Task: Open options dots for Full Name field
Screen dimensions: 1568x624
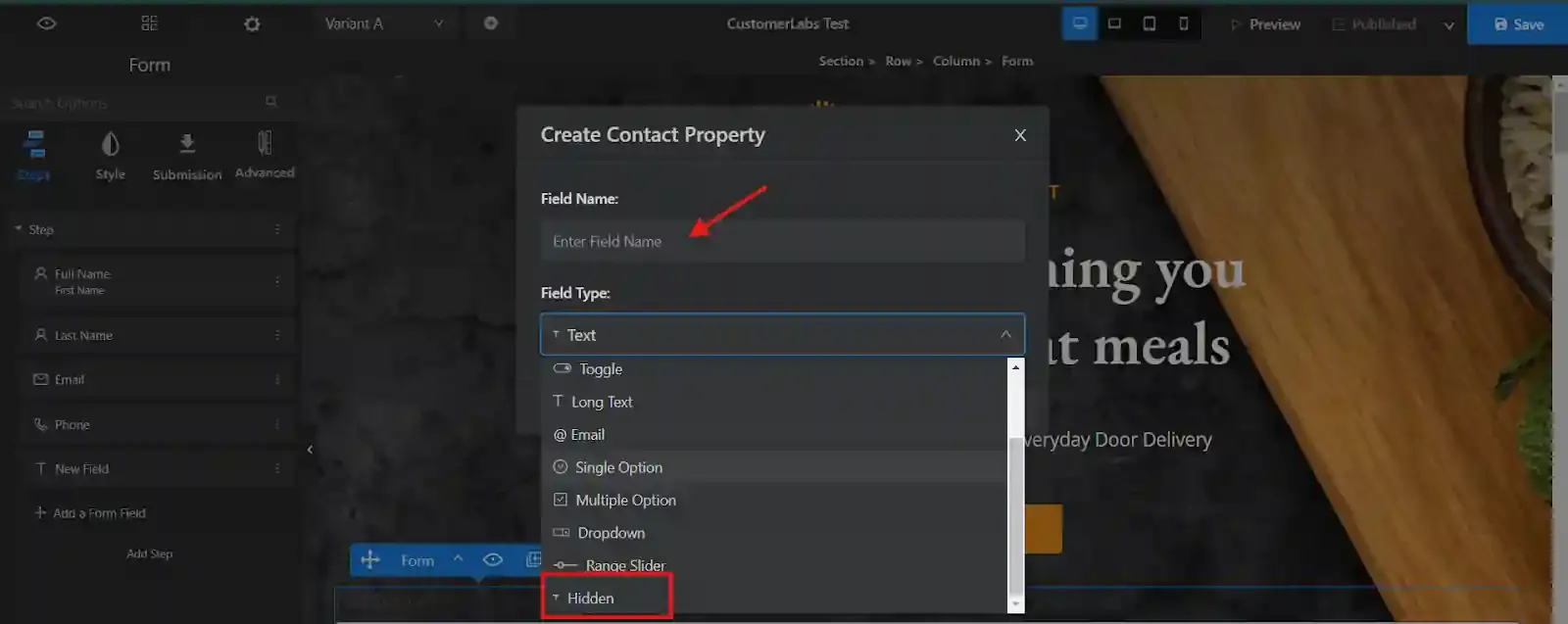Action: pos(277,281)
